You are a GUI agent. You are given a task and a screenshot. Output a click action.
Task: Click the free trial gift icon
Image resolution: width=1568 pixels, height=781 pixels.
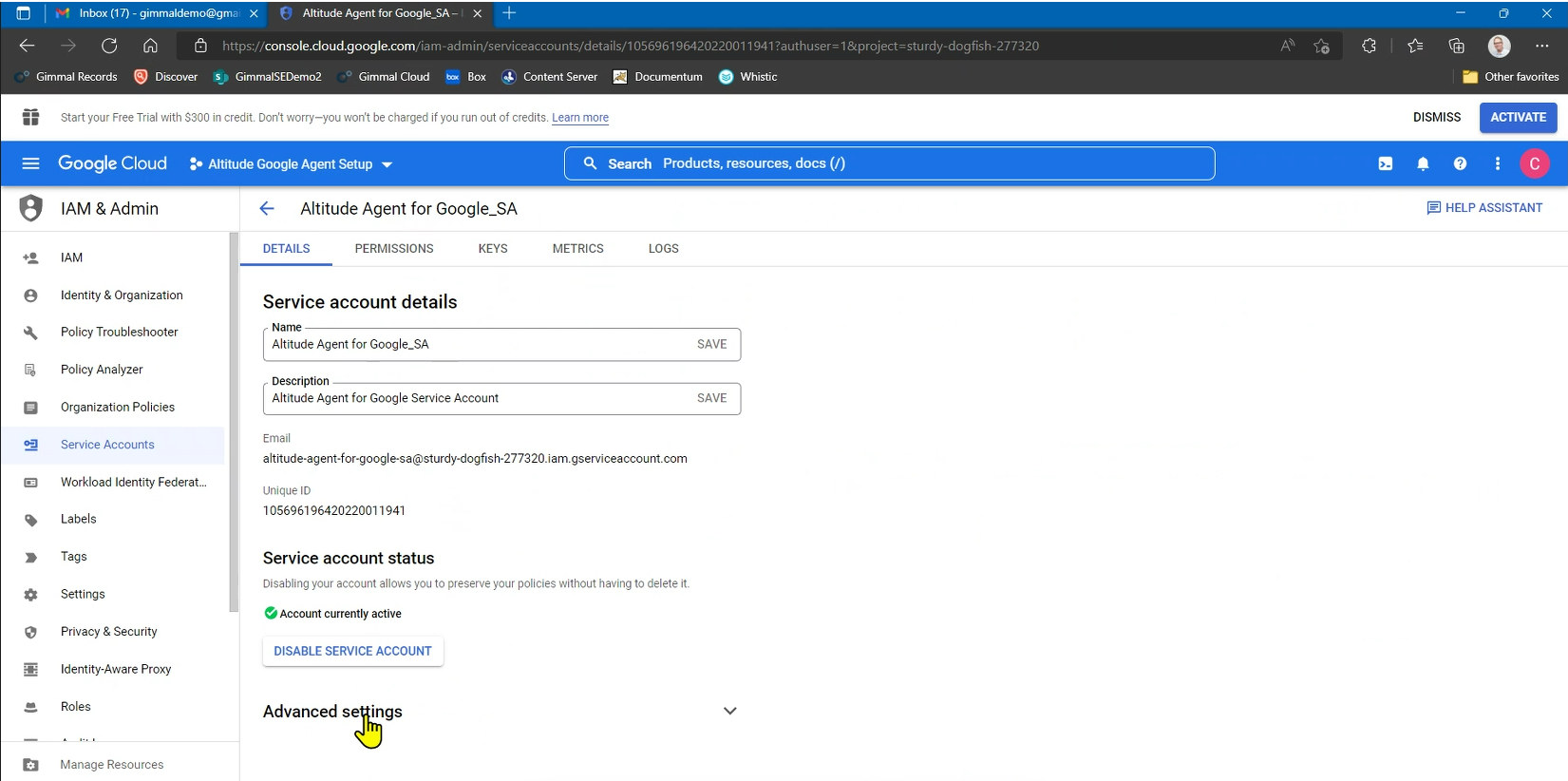[30, 117]
